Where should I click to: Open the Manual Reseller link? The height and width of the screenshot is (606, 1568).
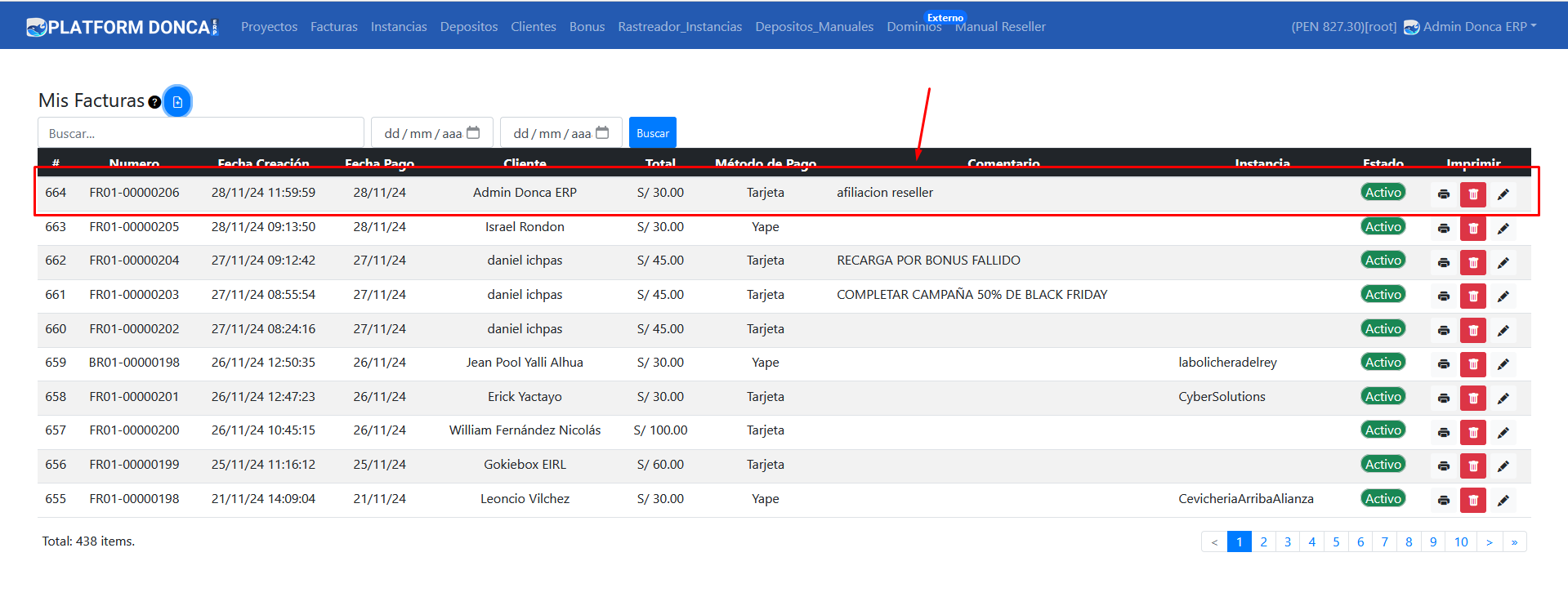point(1000,27)
